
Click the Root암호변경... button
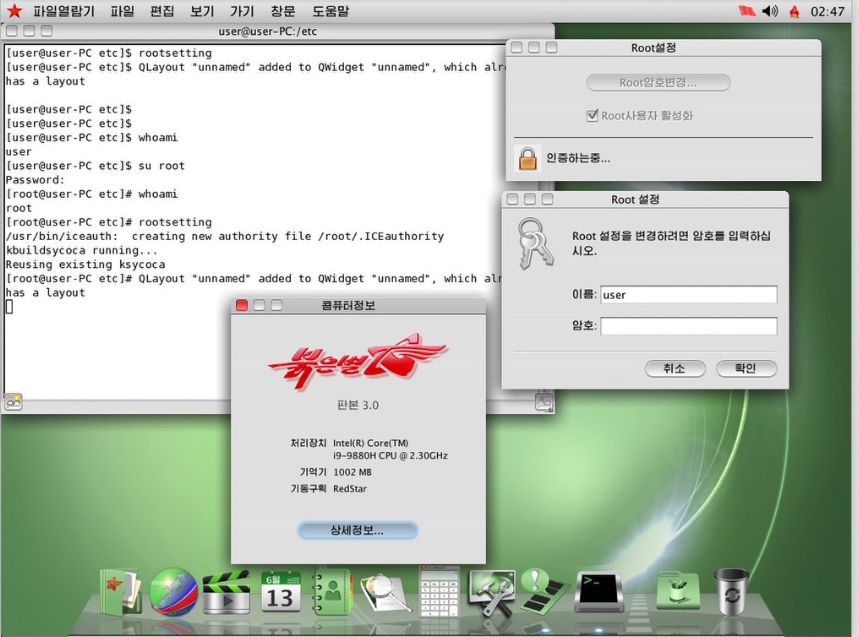[x=658, y=83]
